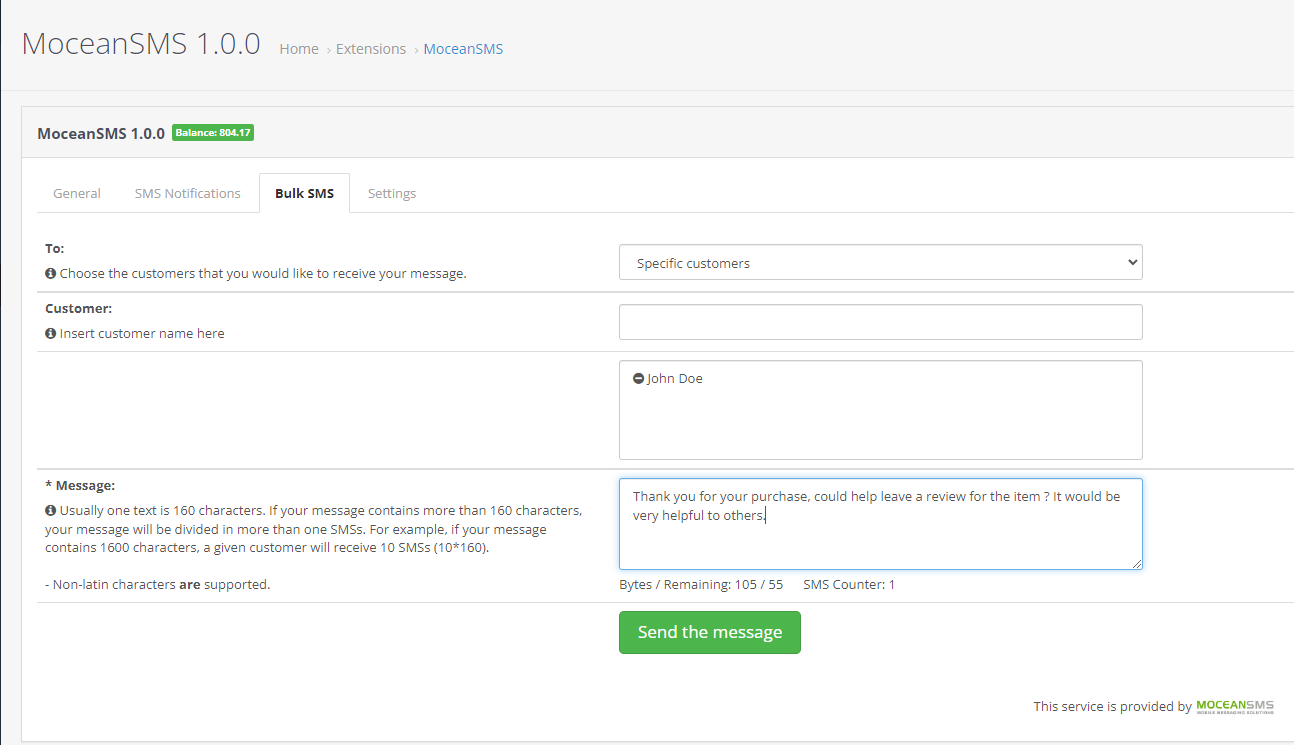Image resolution: width=1294 pixels, height=745 pixels.
Task: Click the Send the message button
Action: coord(709,632)
